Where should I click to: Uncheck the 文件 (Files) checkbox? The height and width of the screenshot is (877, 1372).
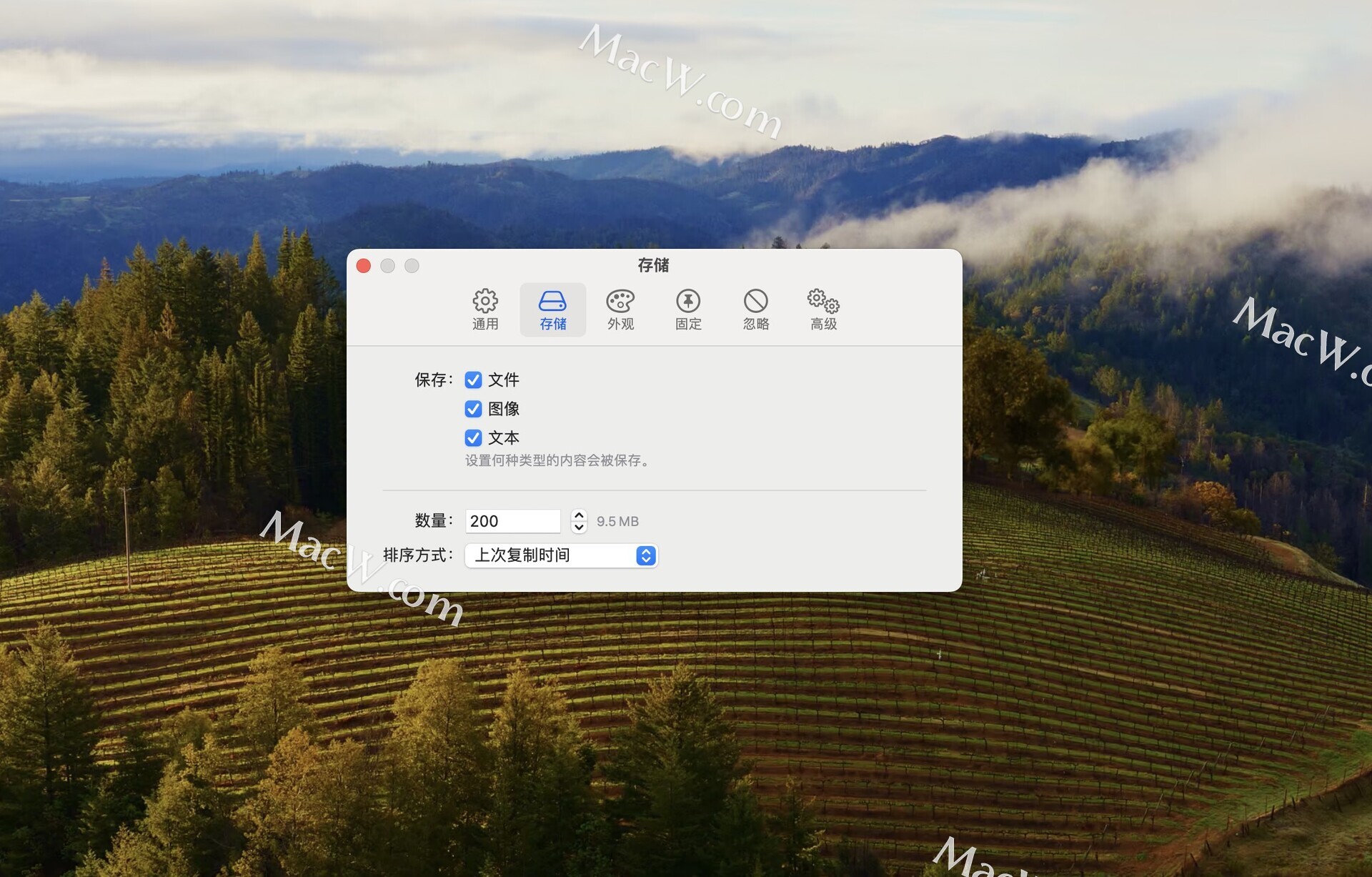pyautogui.click(x=473, y=380)
